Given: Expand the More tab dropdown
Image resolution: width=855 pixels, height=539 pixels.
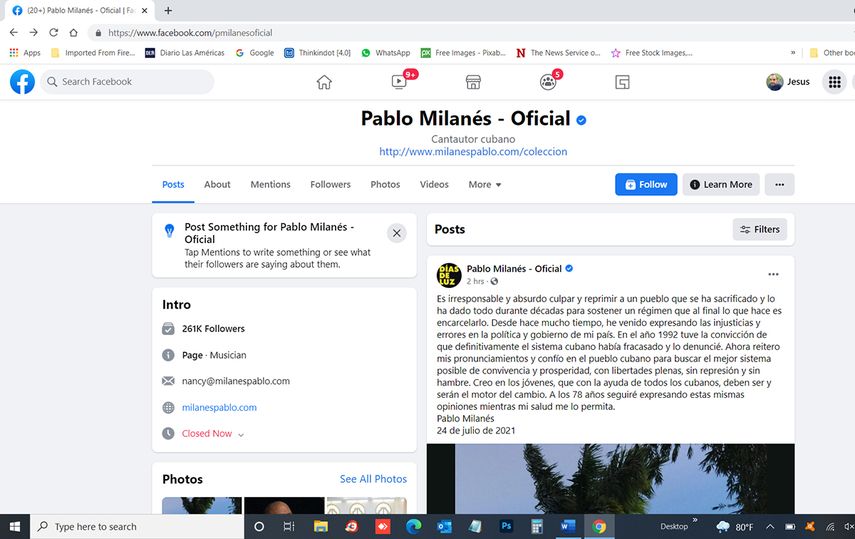Looking at the screenshot, I should coord(485,184).
